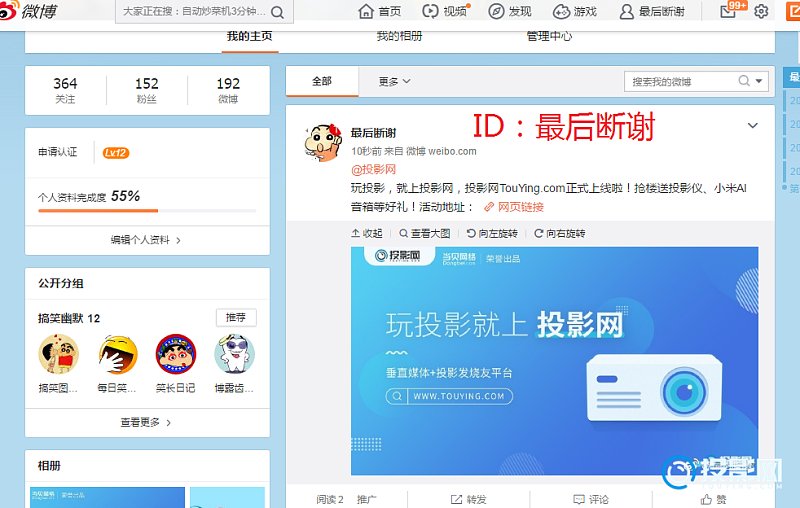Click the post author's cartoon avatar
The image size is (800, 508).
[x=323, y=142]
